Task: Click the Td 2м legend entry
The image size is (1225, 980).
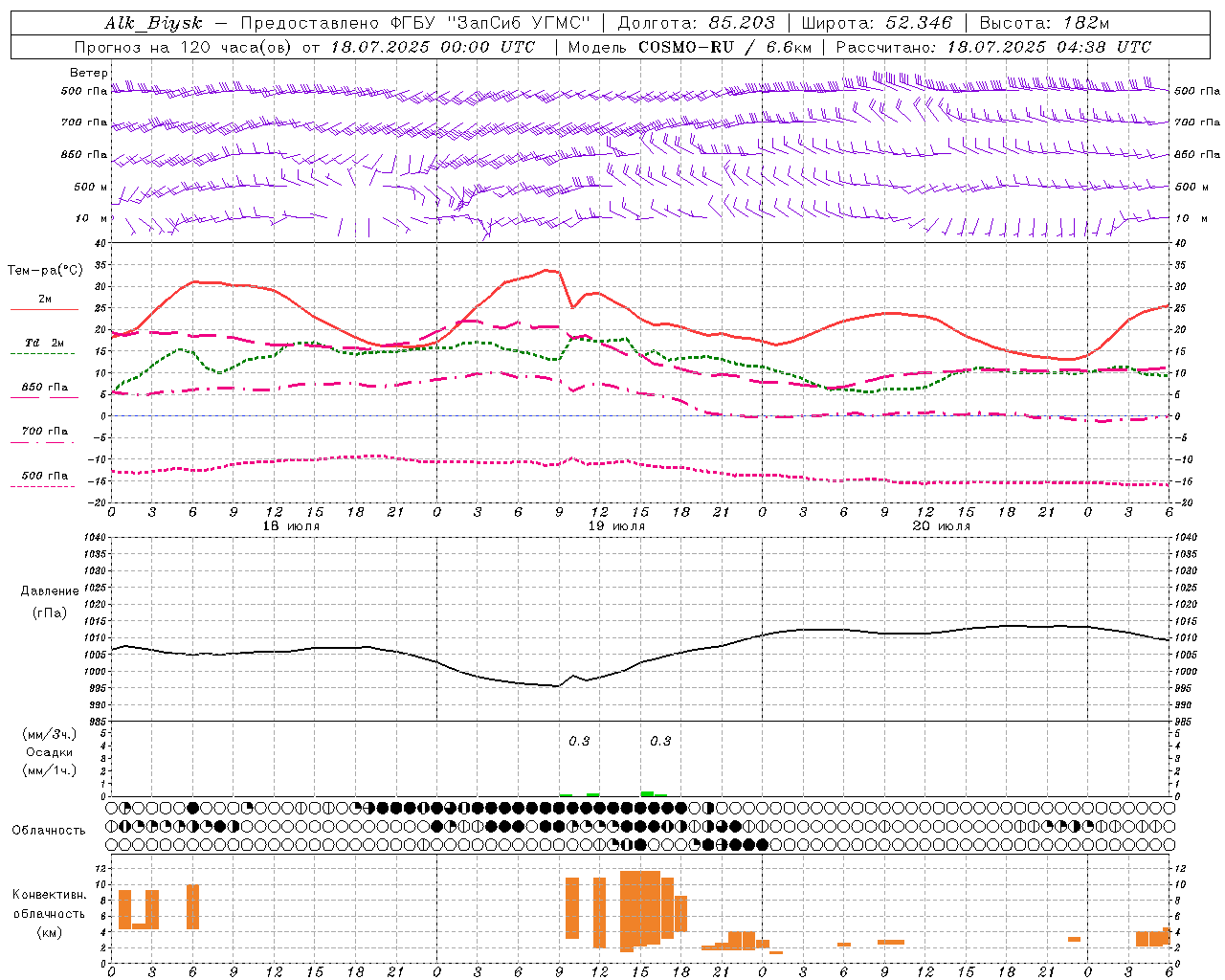Action: (x=44, y=346)
